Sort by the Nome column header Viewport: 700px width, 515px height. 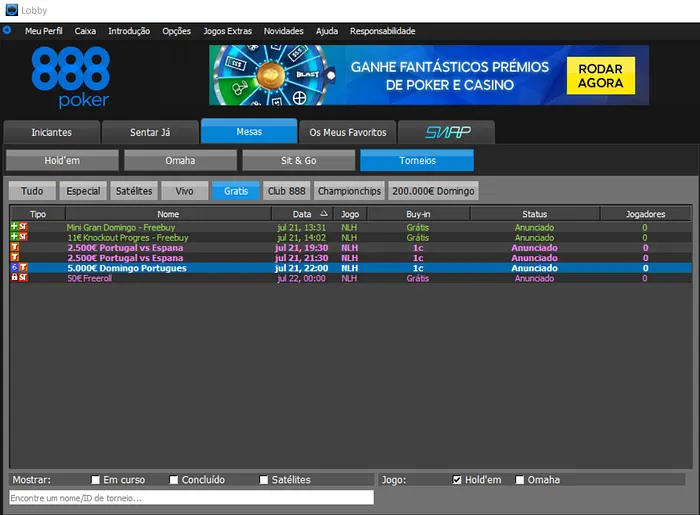pos(168,214)
